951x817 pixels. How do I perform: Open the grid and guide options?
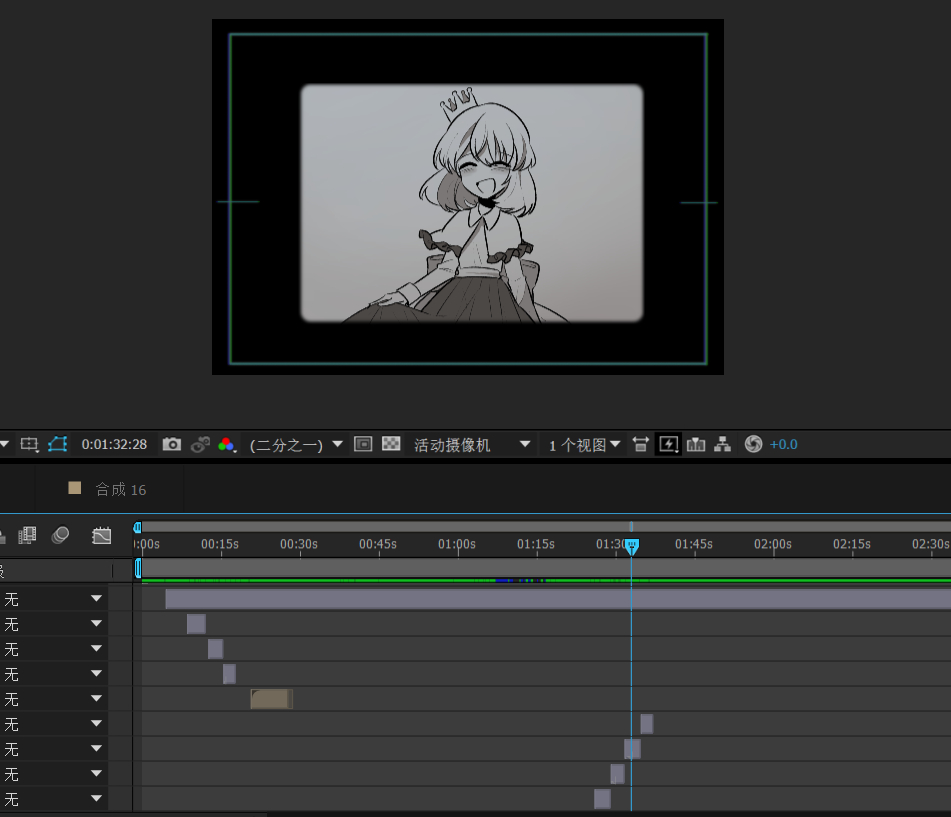(x=29, y=444)
